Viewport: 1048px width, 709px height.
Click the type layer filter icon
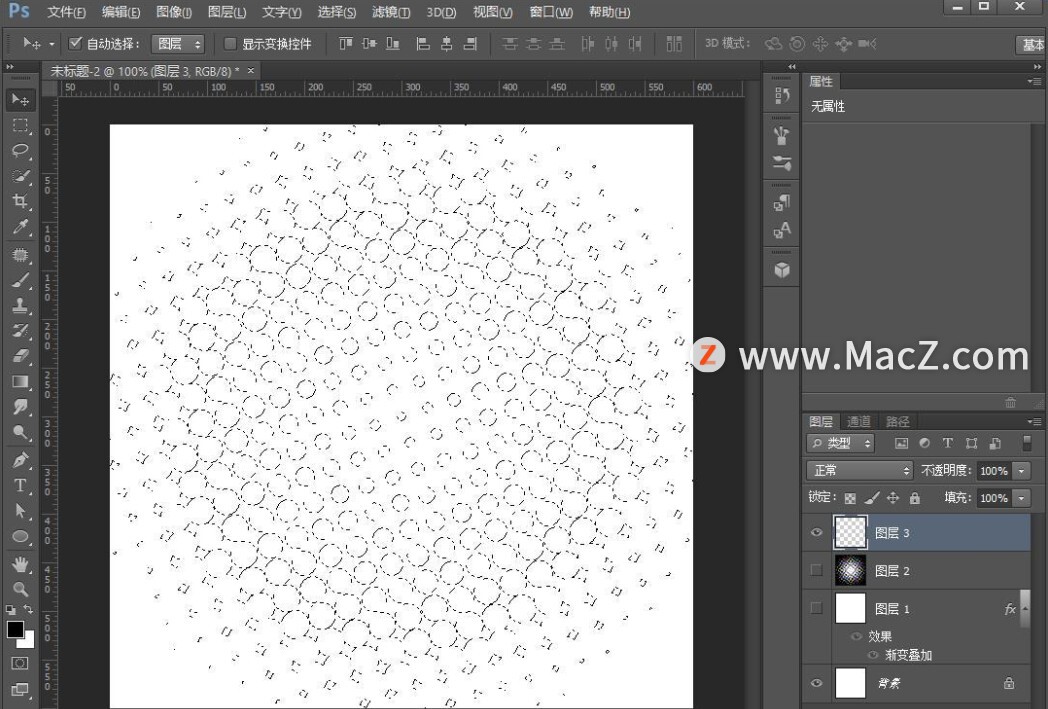tap(947, 442)
